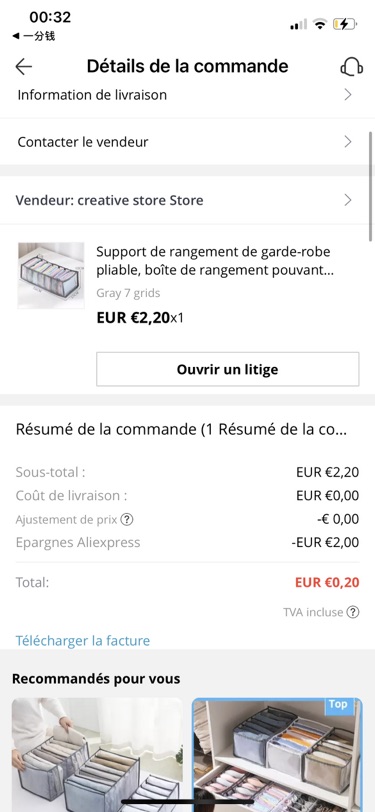Open Vendeur creative store Store chevron
Screen dimensions: 375x812
click(348, 200)
